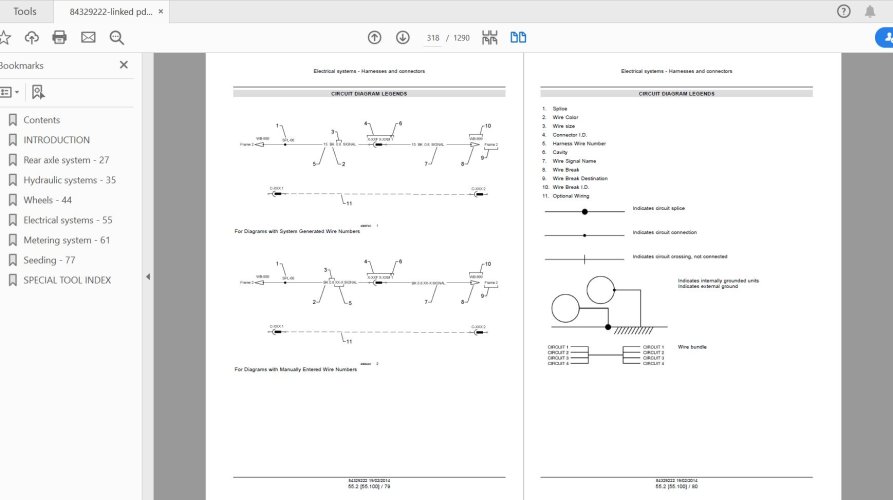Click the find current bookmark icon

38,92
